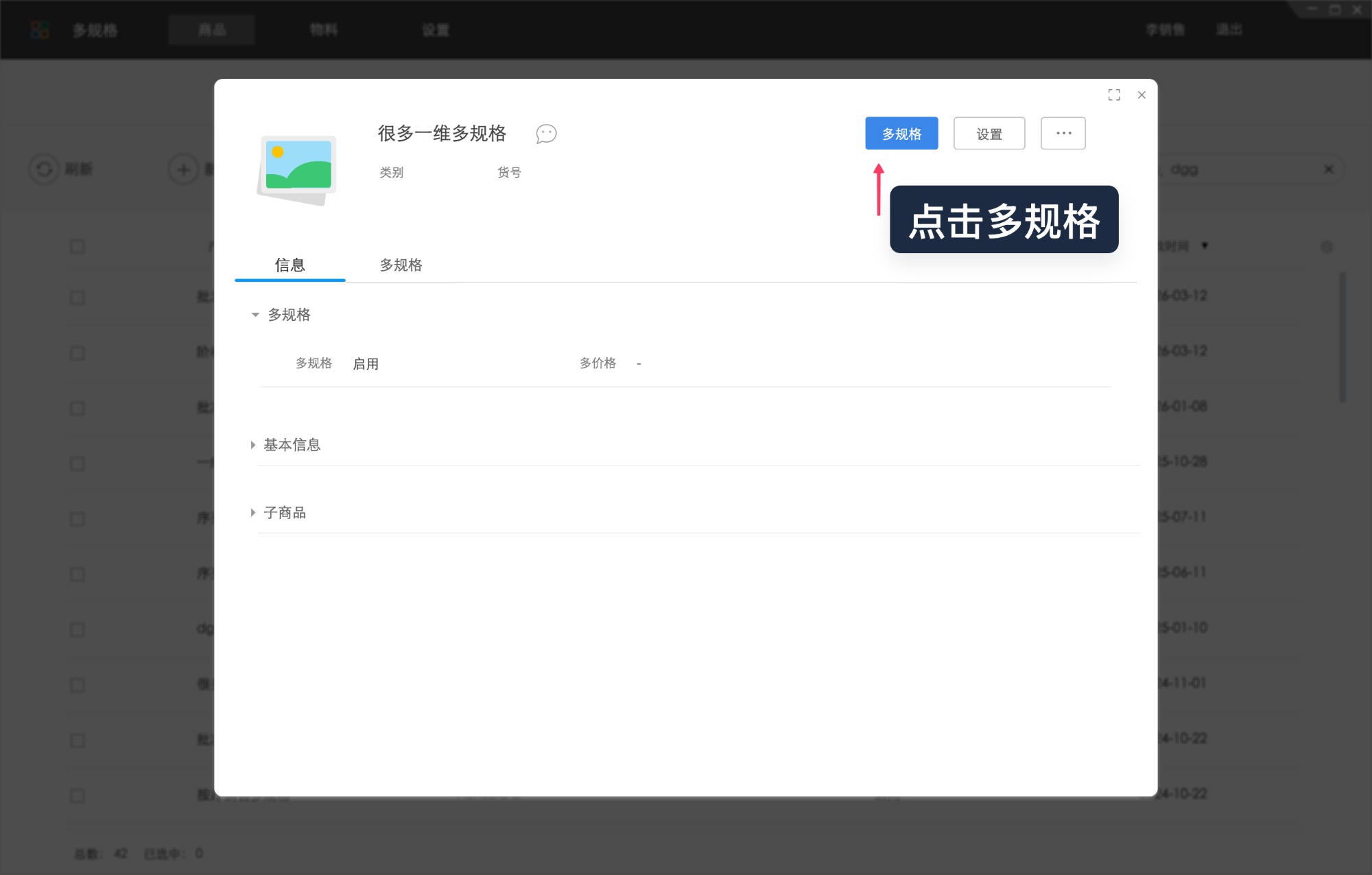
Task: Click the blue 多规格 button
Action: click(x=901, y=133)
